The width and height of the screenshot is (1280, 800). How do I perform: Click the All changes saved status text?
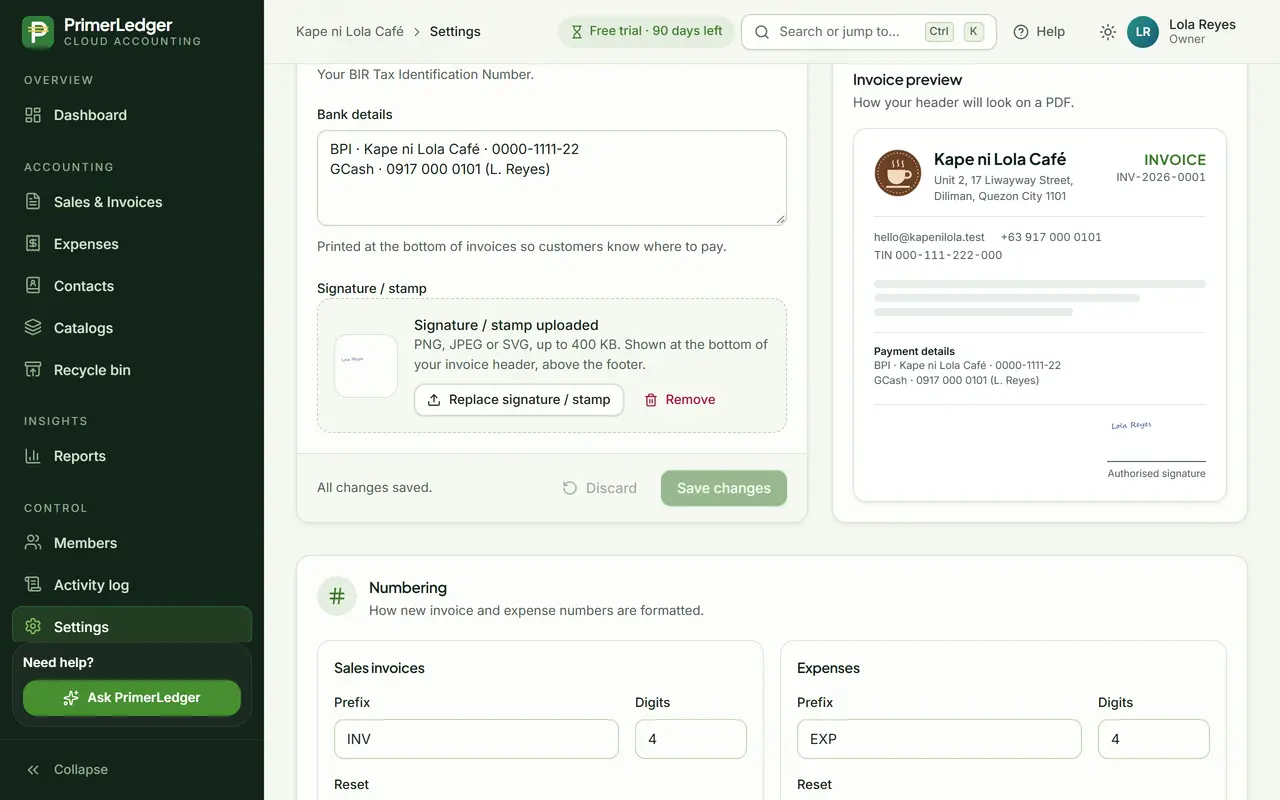(374, 488)
